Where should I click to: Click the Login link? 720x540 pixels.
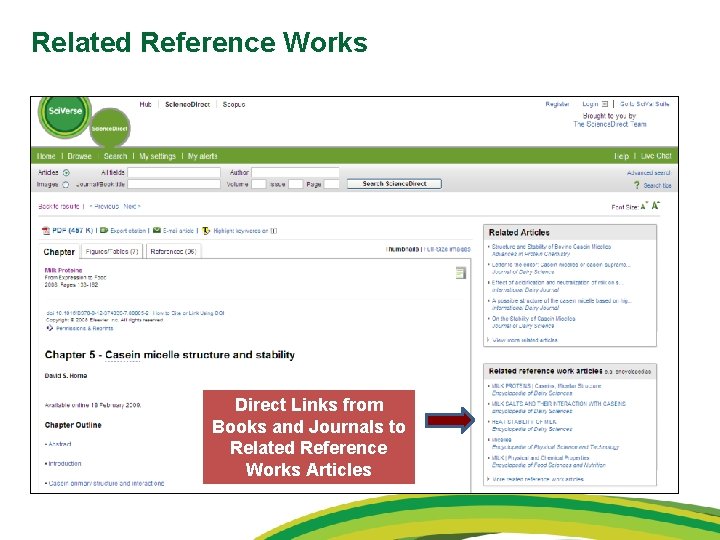[x=590, y=104]
